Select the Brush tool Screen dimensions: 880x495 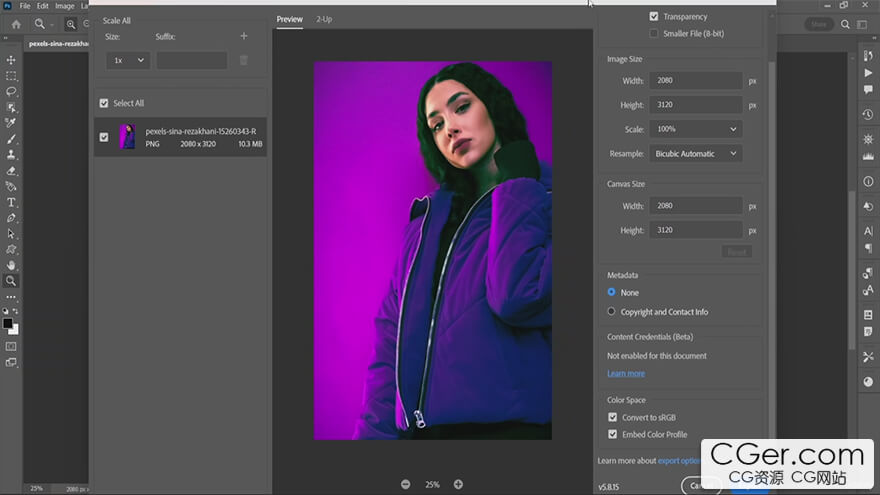pos(11,139)
